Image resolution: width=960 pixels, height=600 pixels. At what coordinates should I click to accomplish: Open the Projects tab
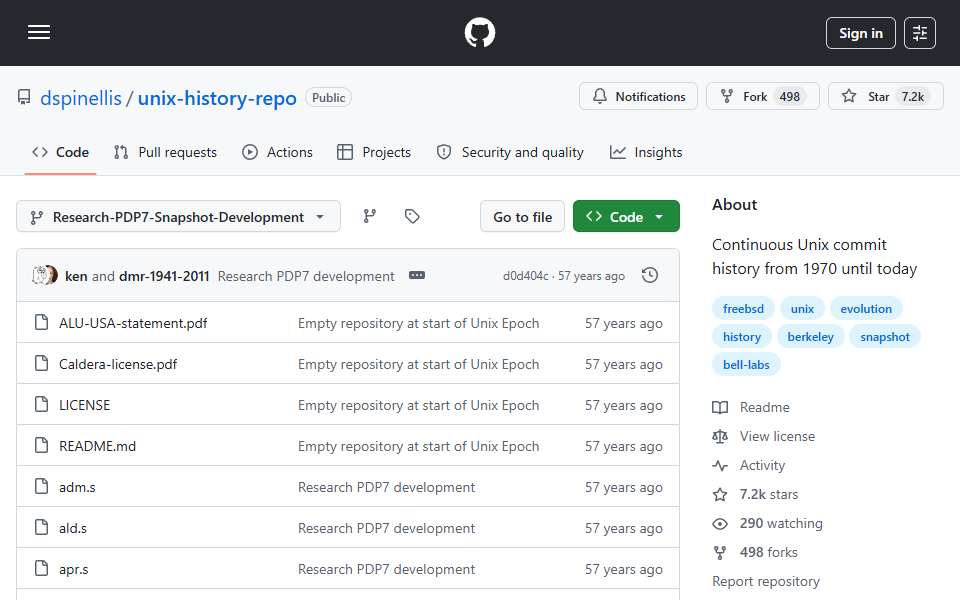(374, 152)
